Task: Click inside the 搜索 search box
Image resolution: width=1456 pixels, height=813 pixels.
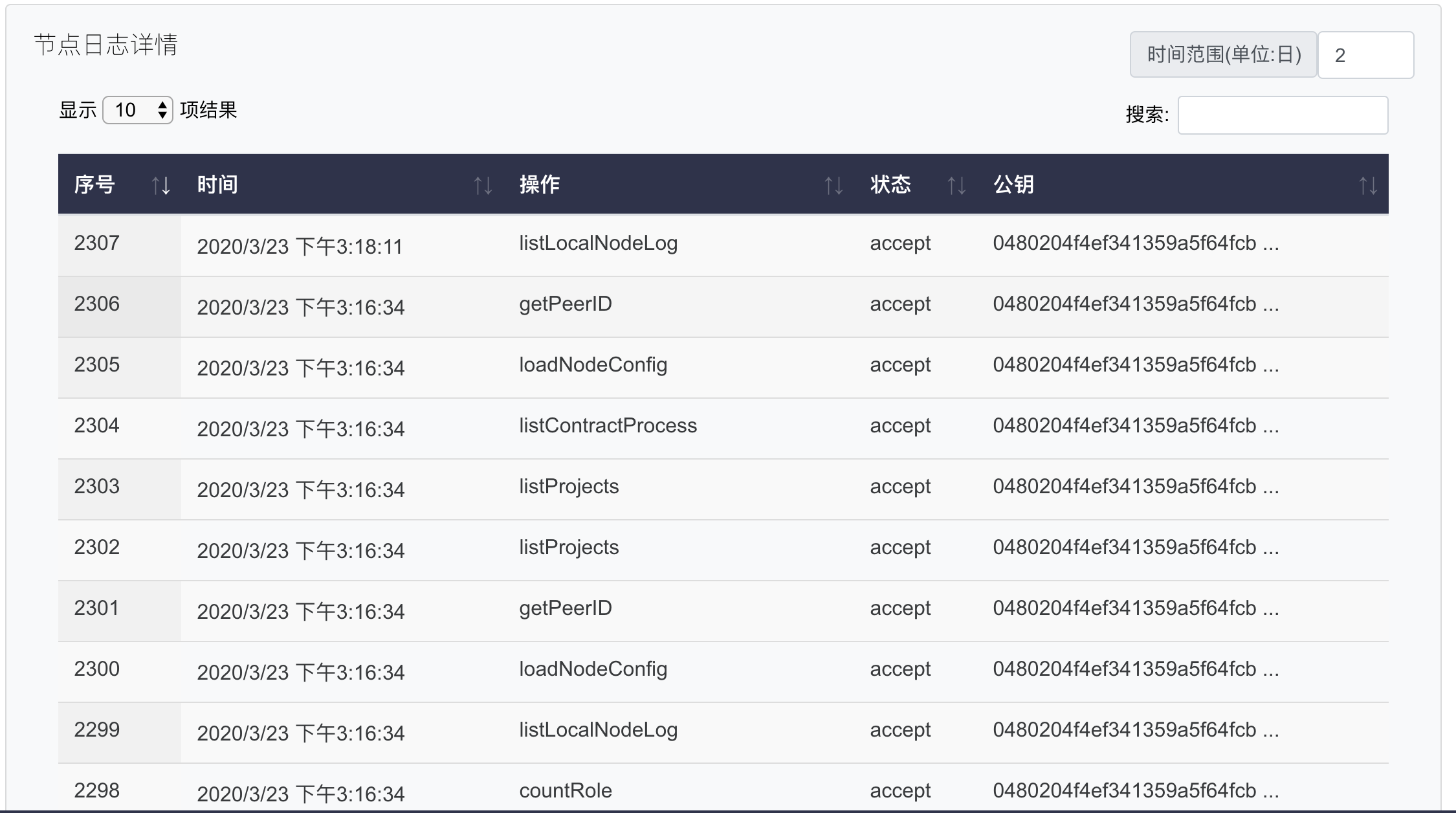Action: tap(1283, 115)
